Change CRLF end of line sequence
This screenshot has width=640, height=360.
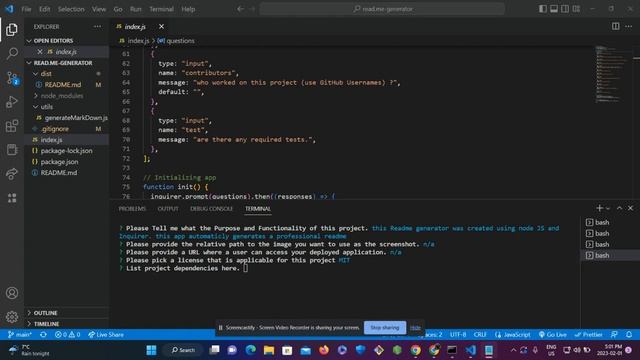(480, 335)
